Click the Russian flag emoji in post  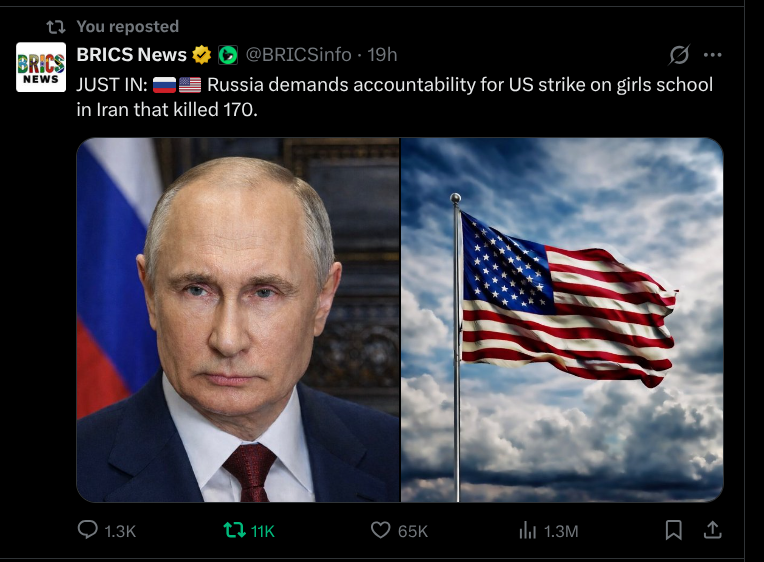(165, 85)
